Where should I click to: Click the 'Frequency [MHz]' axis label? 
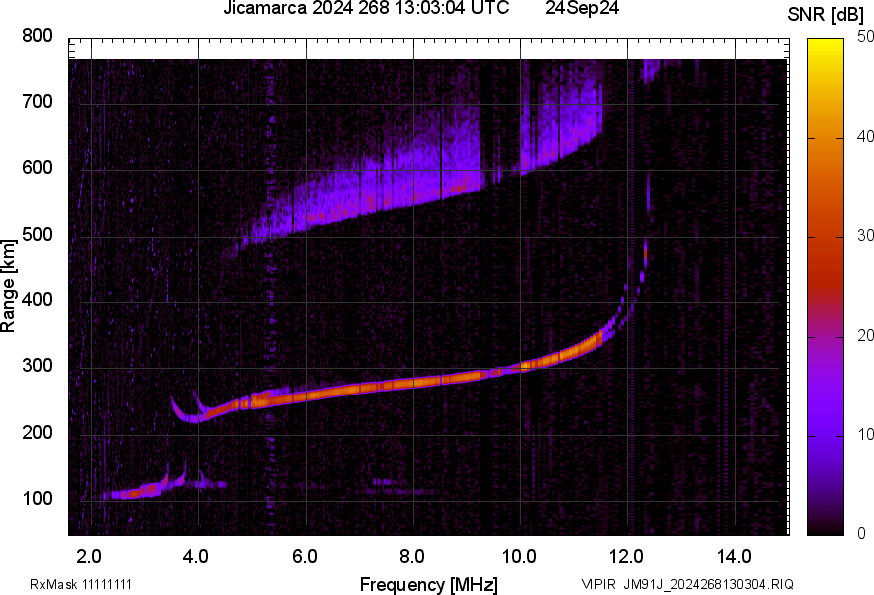coord(429,585)
